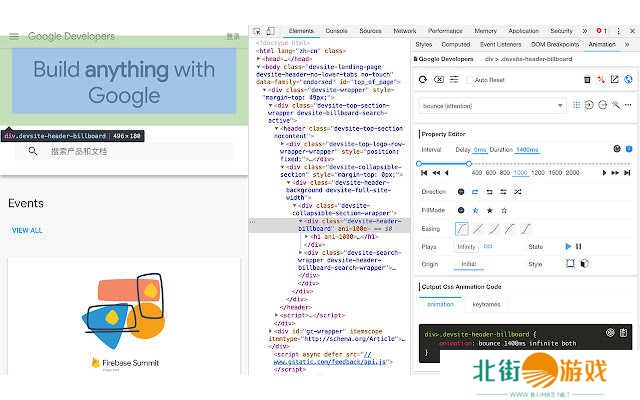Open the hamburger menu on Google Developers
This screenshot has width=640, height=400.
click(14, 36)
